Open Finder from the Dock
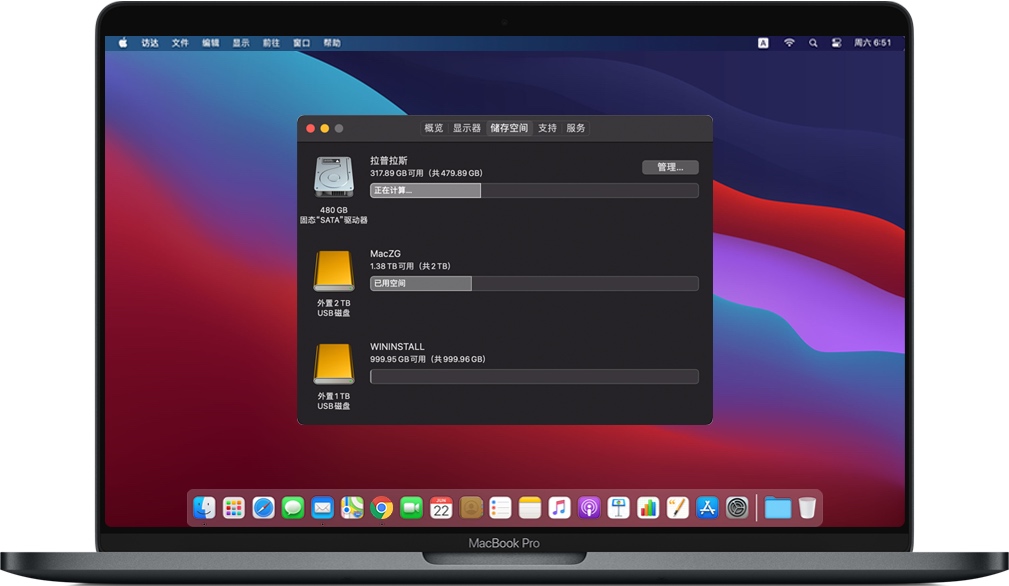The height and width of the screenshot is (586, 1009). [204, 508]
